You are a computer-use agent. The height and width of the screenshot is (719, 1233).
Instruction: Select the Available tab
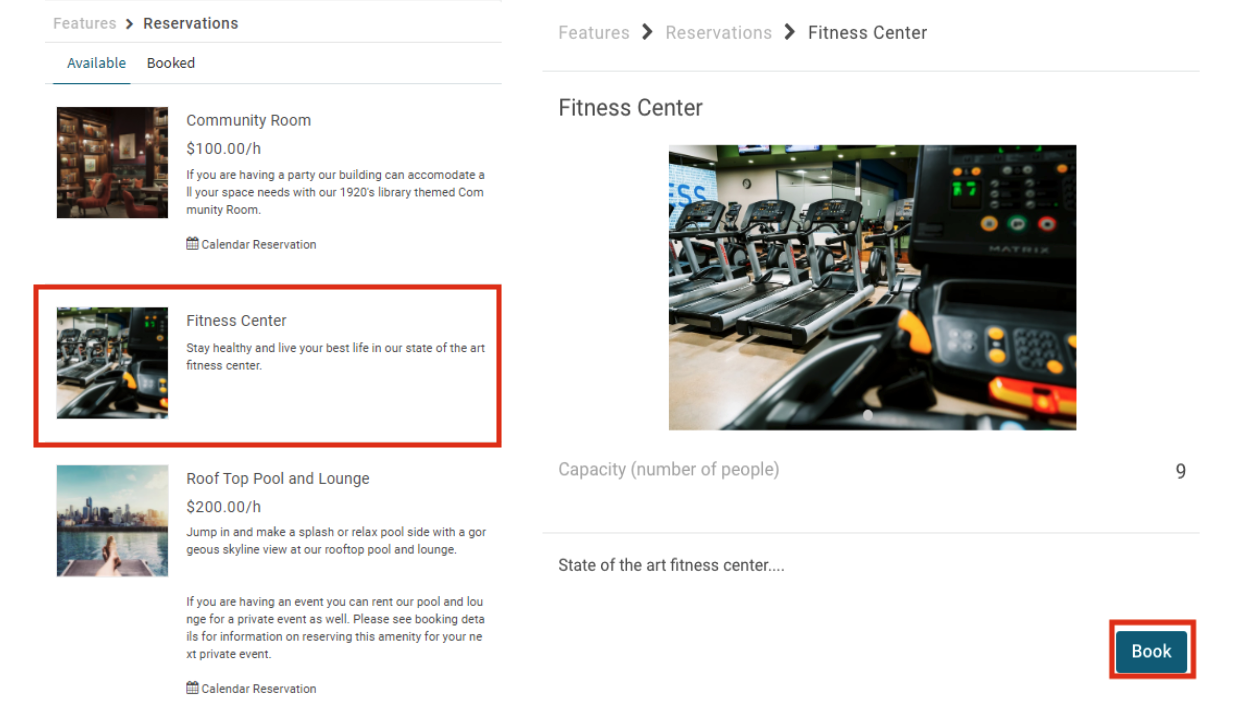(96, 63)
